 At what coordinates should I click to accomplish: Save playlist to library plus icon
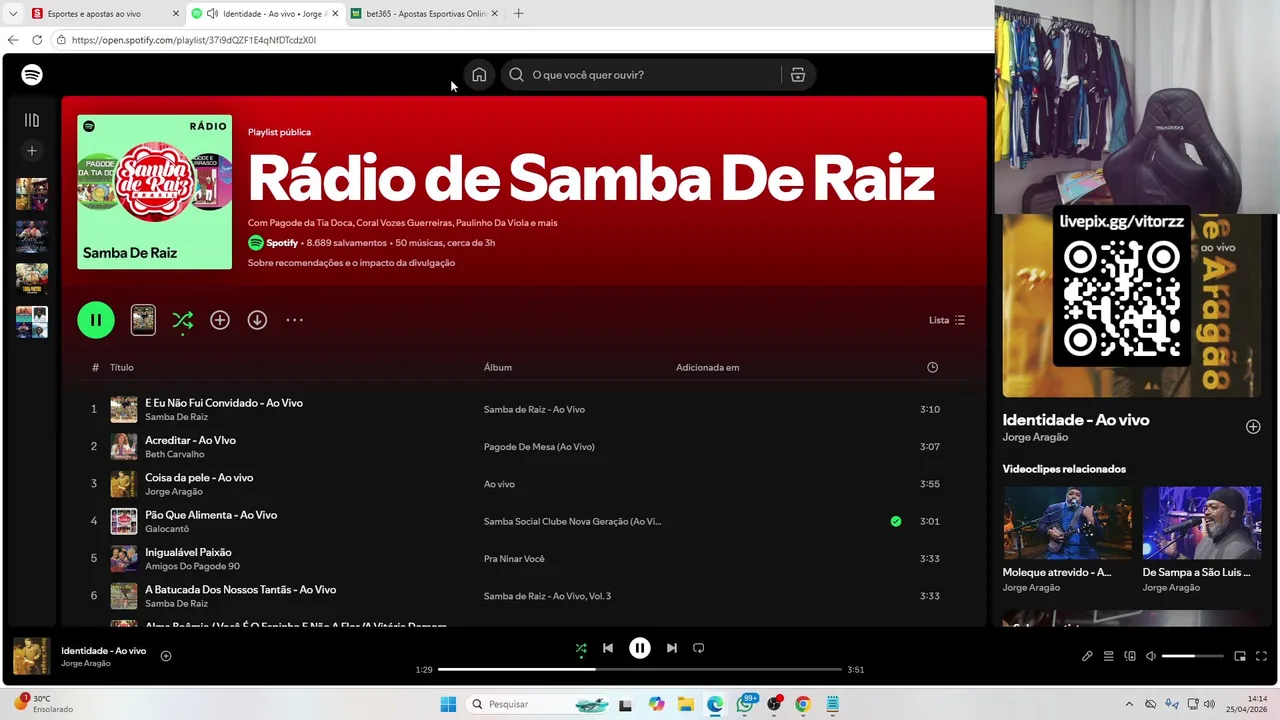click(x=220, y=320)
